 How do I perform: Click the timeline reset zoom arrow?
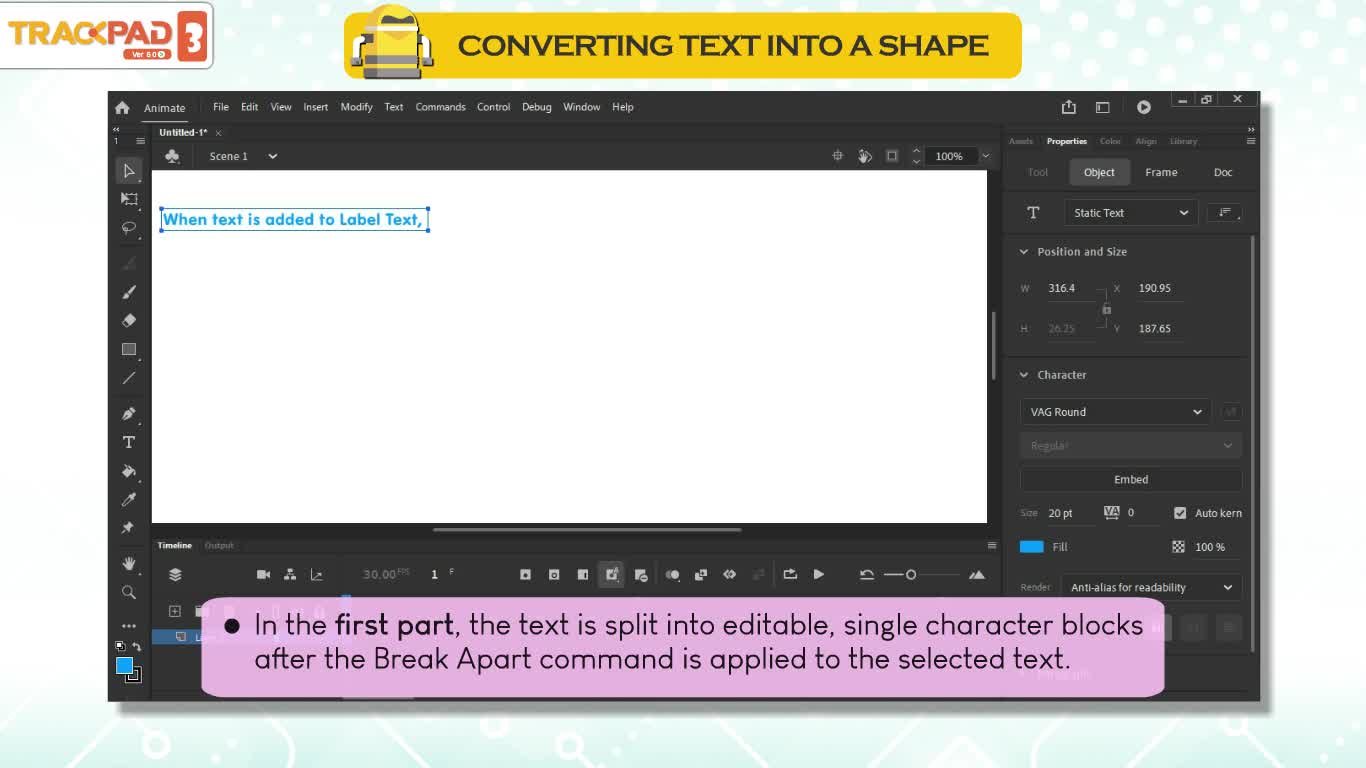coord(867,574)
